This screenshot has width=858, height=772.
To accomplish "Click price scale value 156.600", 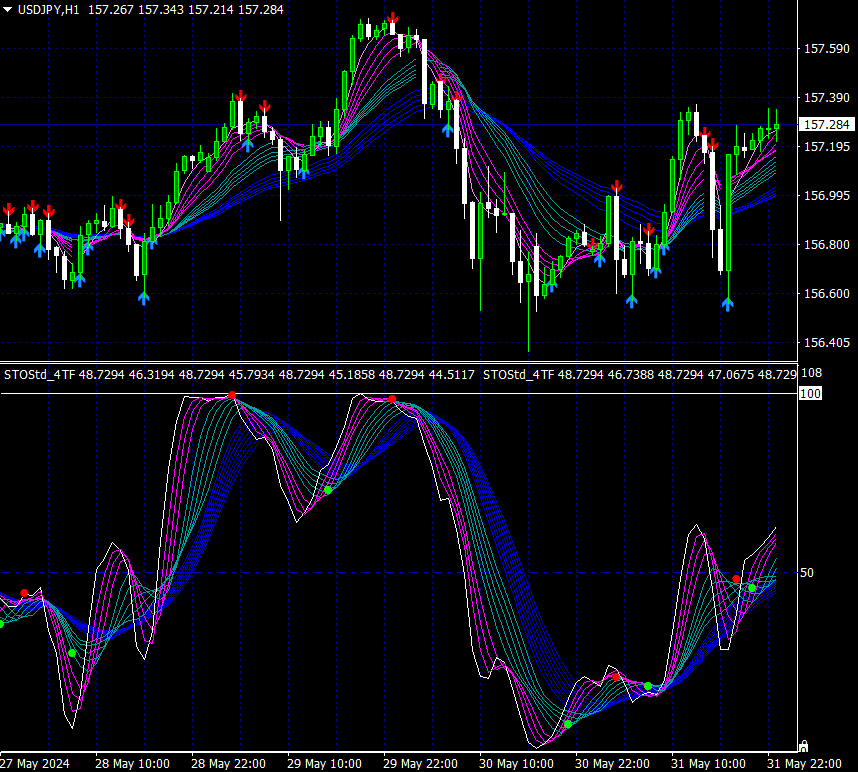I will pos(826,294).
